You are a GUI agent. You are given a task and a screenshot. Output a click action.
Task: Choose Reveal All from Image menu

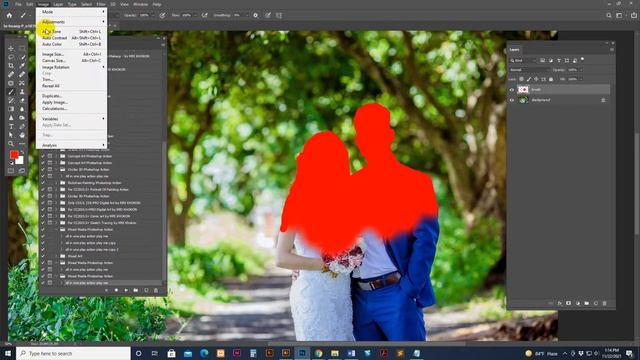point(72,86)
